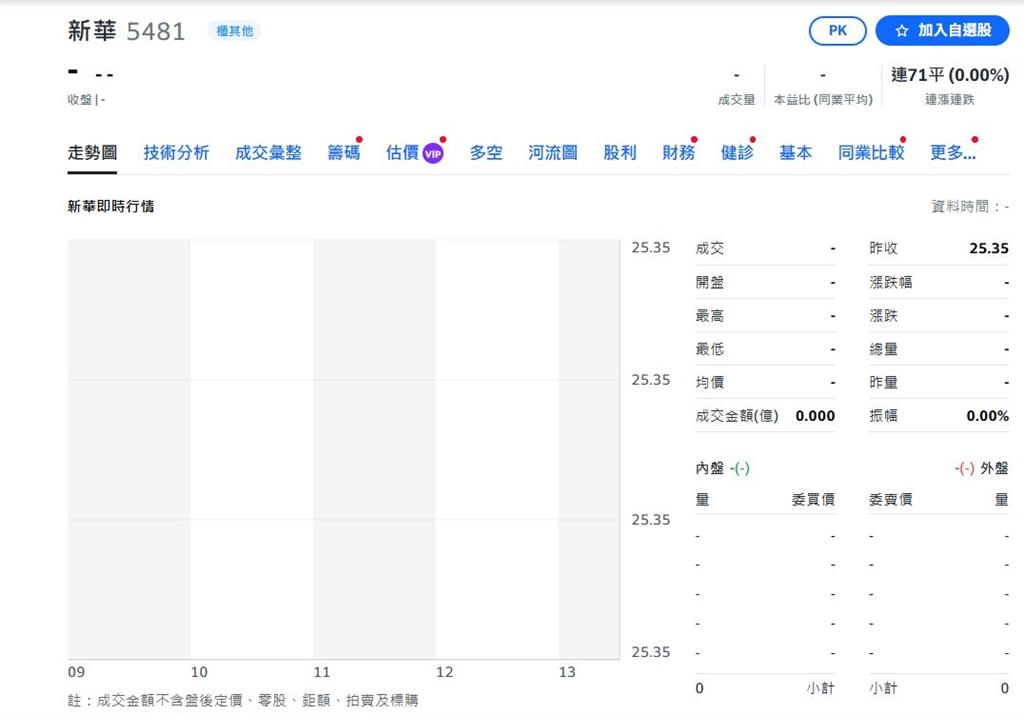The image size is (1024, 715).
Task: Open the 籌碼 tab
Action: coord(343,153)
